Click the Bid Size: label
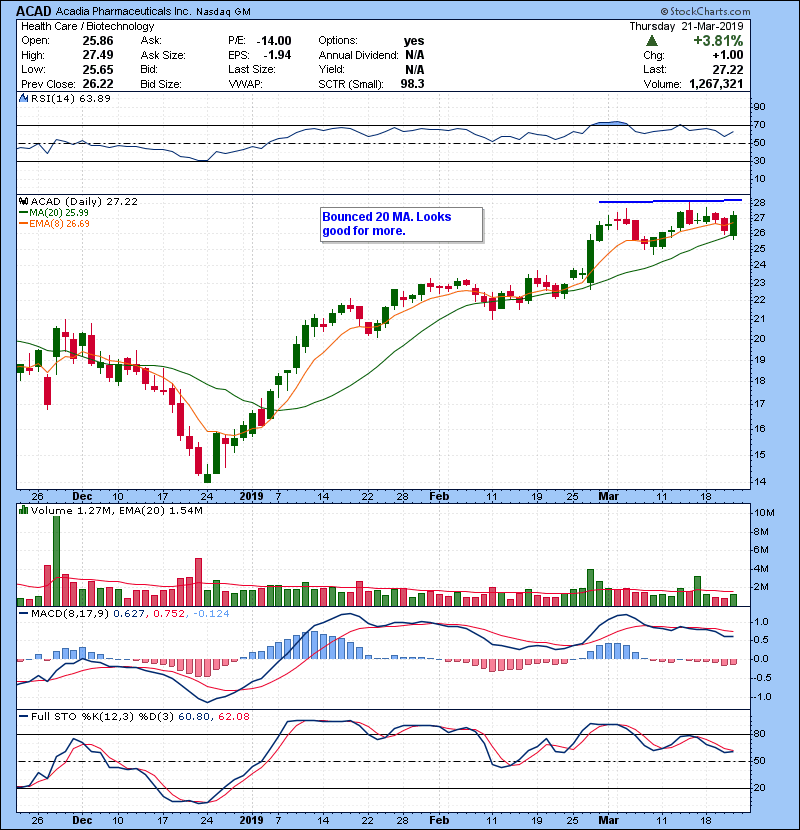800x830 pixels. (x=161, y=84)
